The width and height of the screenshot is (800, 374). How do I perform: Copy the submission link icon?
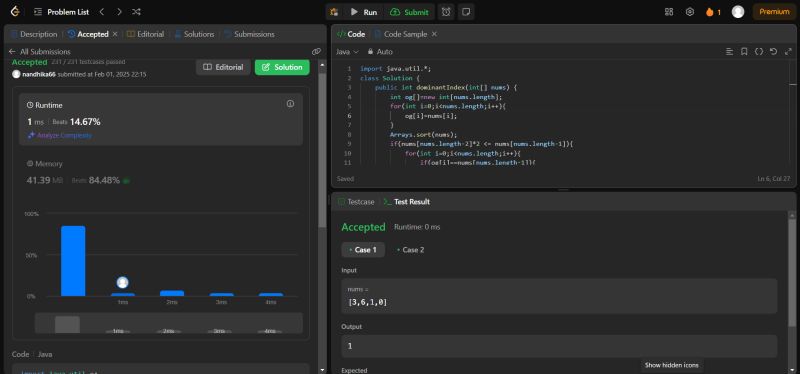[316, 52]
